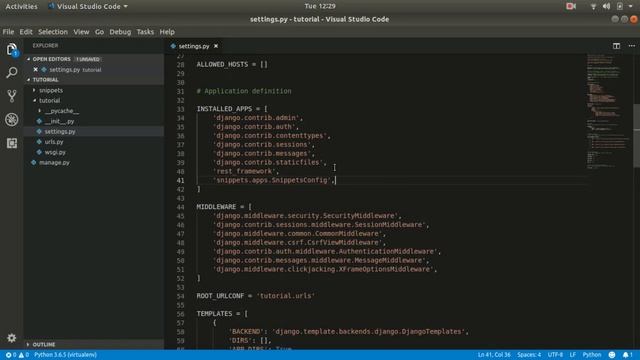Open the Explorer view in activity bar

12,49
